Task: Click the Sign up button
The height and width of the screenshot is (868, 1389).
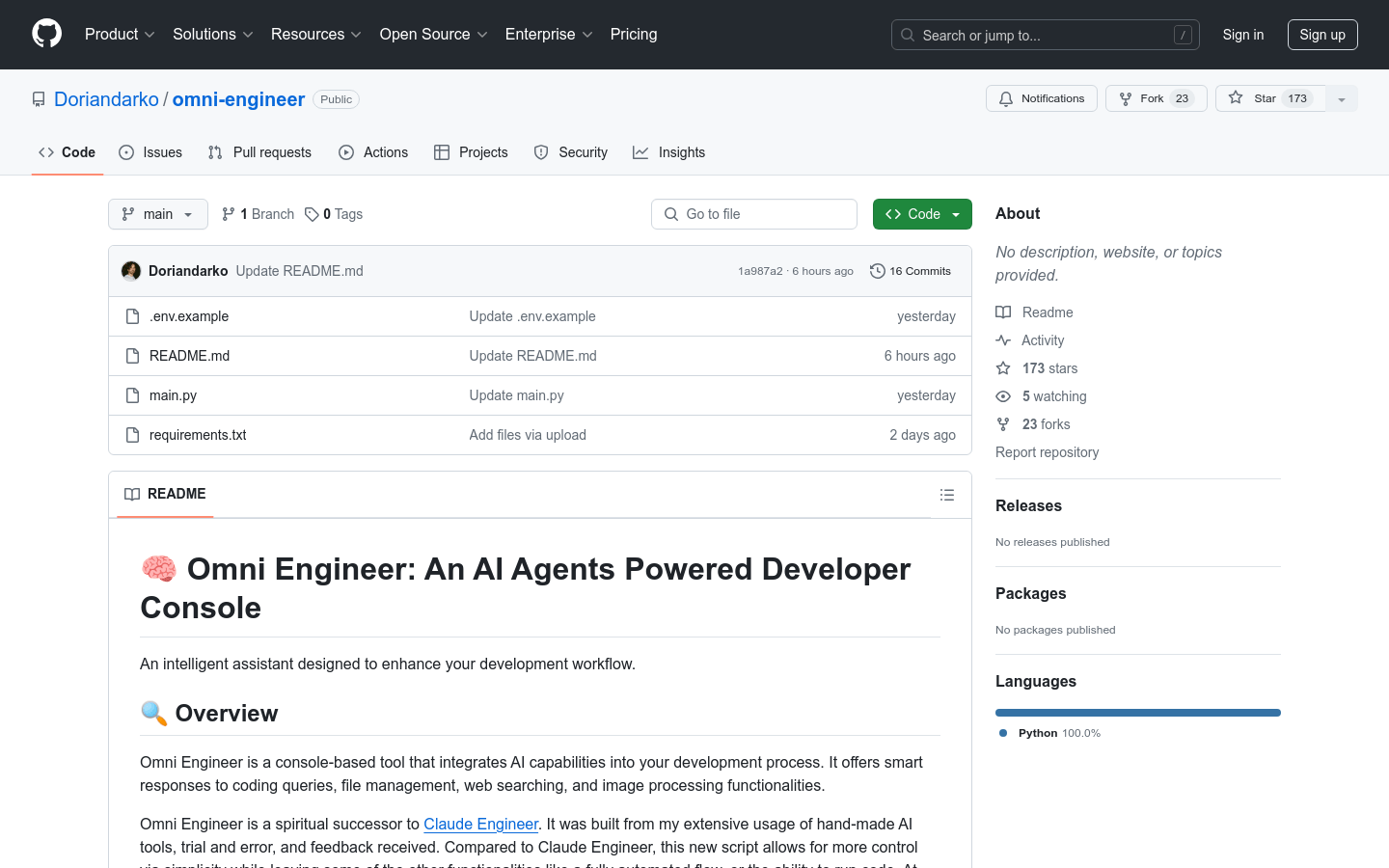Action: pos(1322,35)
